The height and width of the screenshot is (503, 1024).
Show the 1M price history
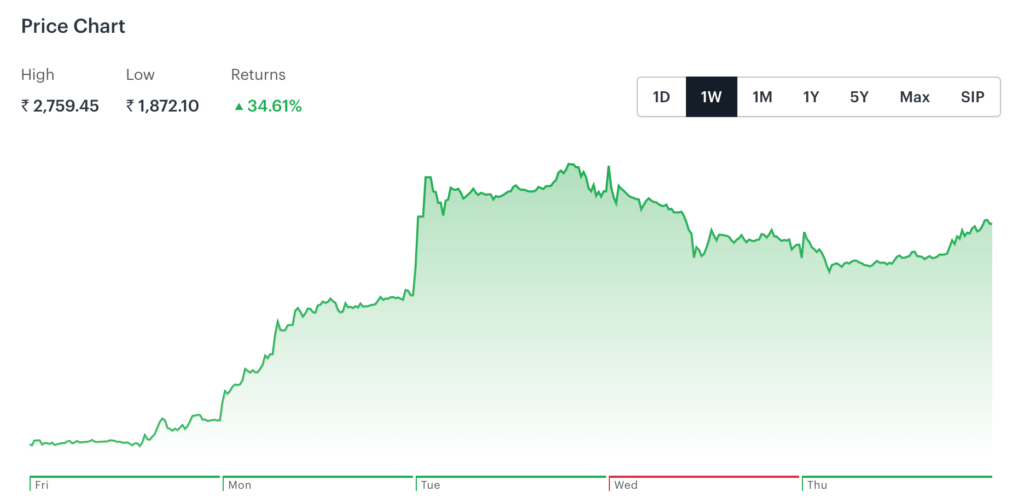[x=762, y=97]
